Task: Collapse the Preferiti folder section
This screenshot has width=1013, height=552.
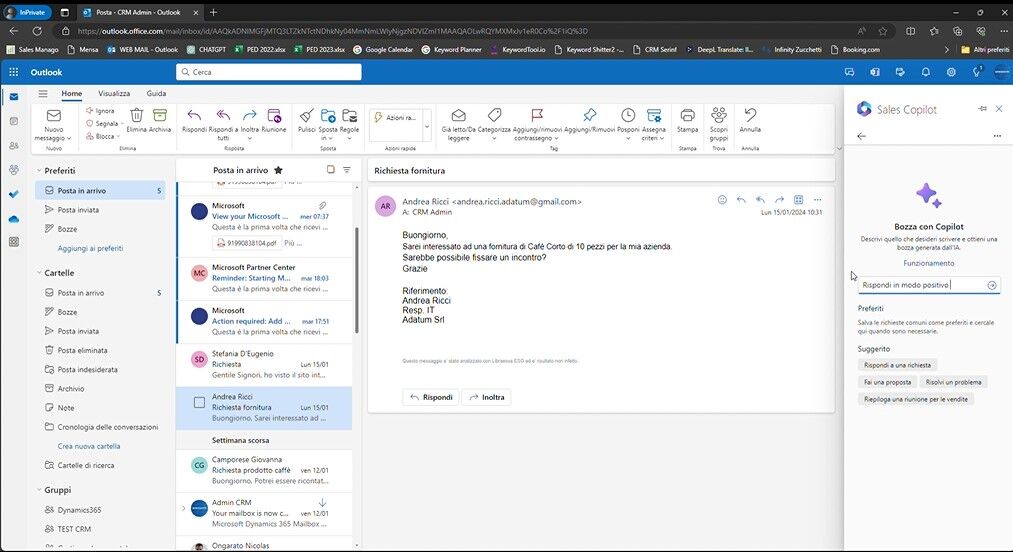Action: pos(37,171)
